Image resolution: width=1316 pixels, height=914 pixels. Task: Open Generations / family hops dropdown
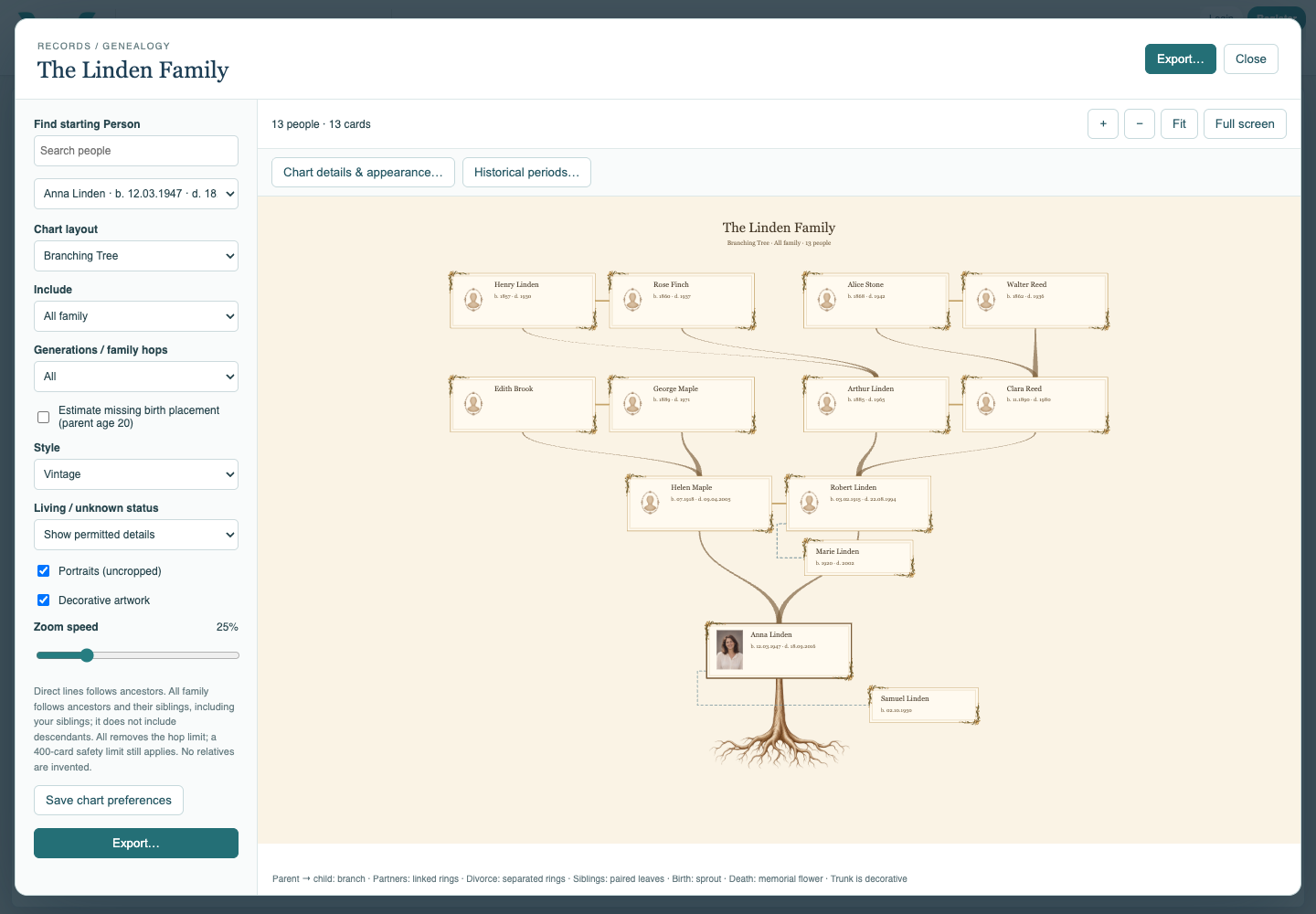pyautogui.click(x=136, y=377)
